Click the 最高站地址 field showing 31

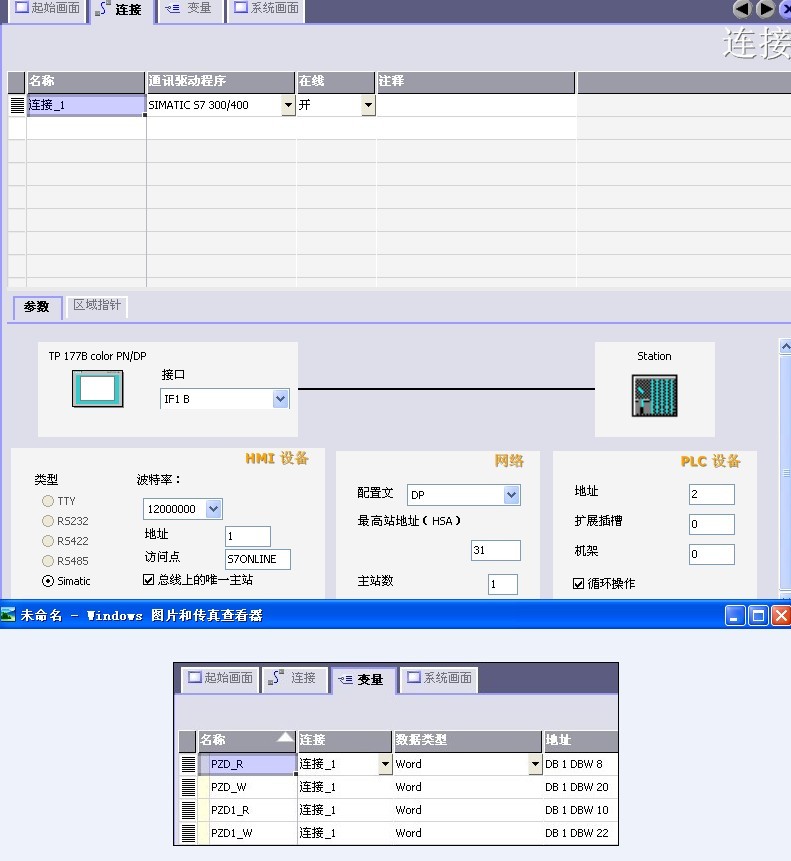496,550
